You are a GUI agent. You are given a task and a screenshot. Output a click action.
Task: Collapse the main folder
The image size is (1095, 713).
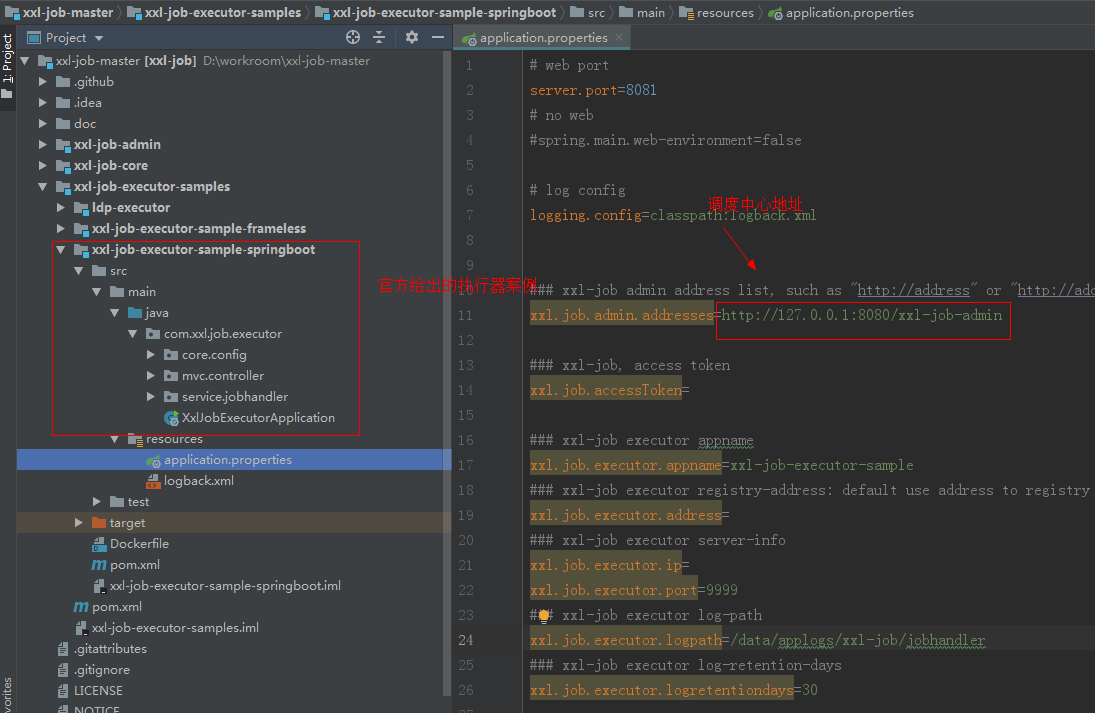[x=97, y=292]
